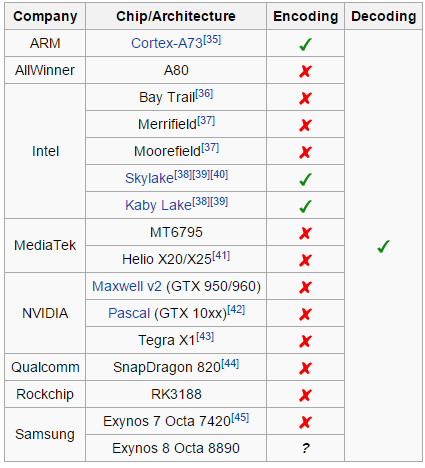Click red encoding cross for Moorefield
Screen dimensions: 425x468
click(x=305, y=152)
